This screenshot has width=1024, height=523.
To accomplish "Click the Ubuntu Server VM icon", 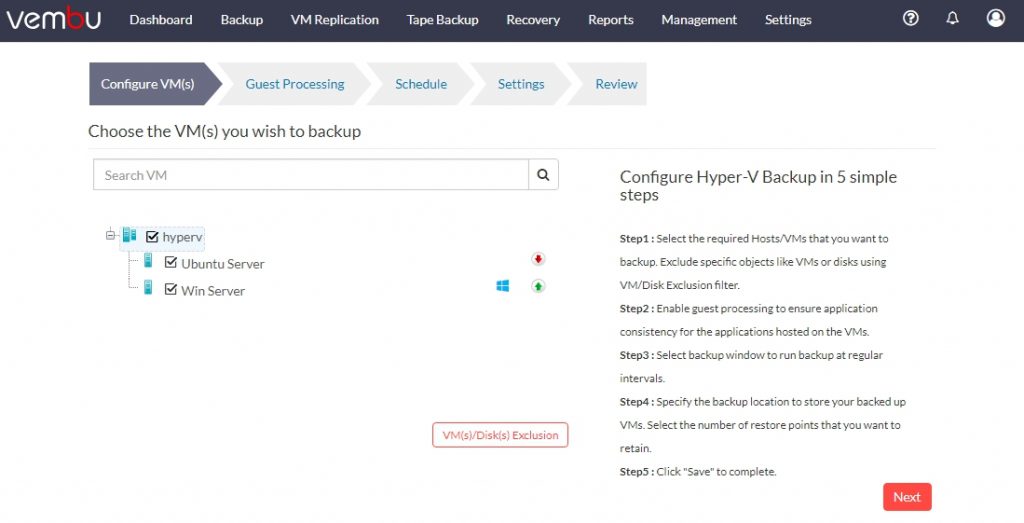I will (148, 261).
